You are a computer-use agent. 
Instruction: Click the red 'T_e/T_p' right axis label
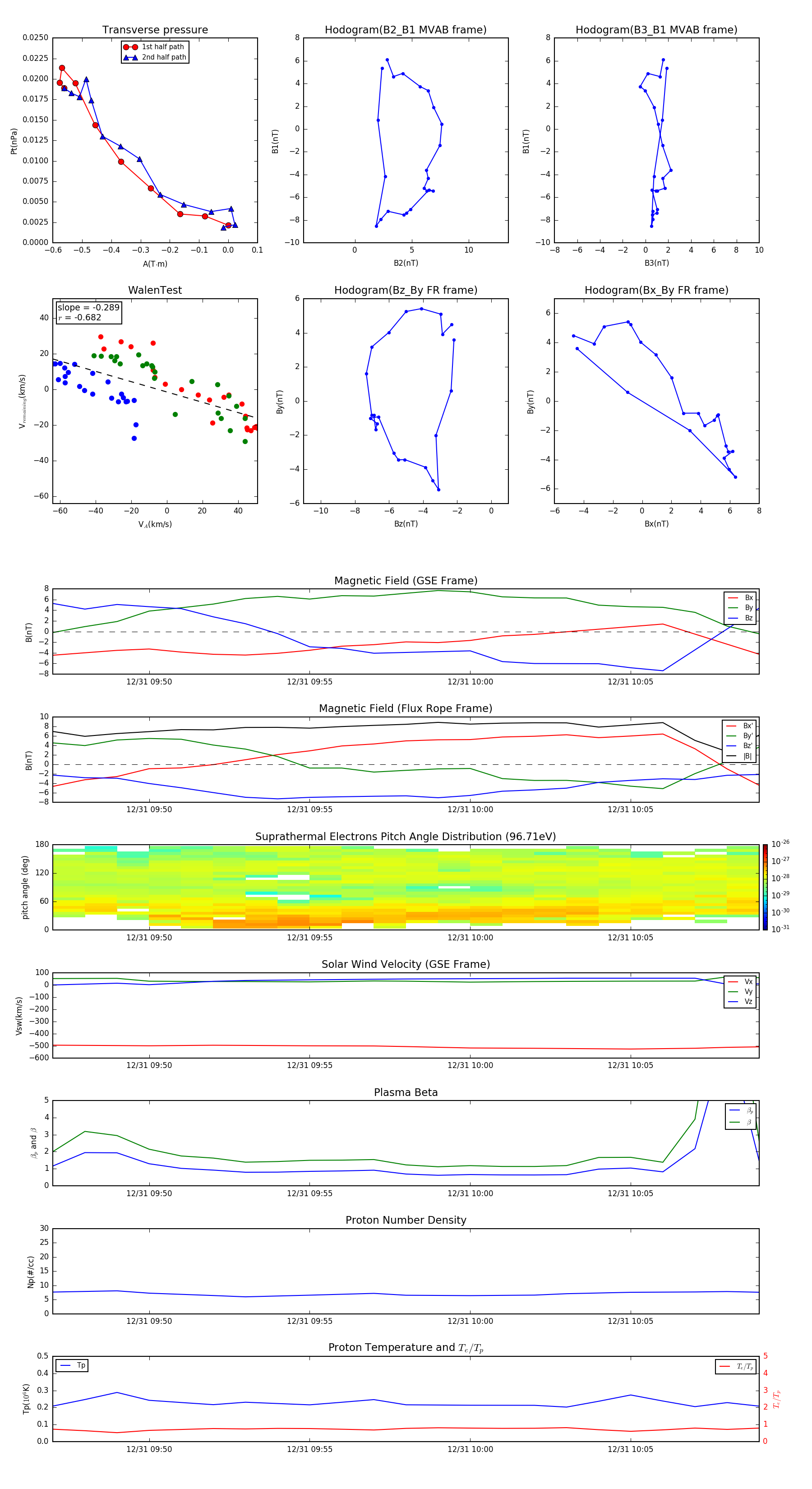tap(777, 1399)
